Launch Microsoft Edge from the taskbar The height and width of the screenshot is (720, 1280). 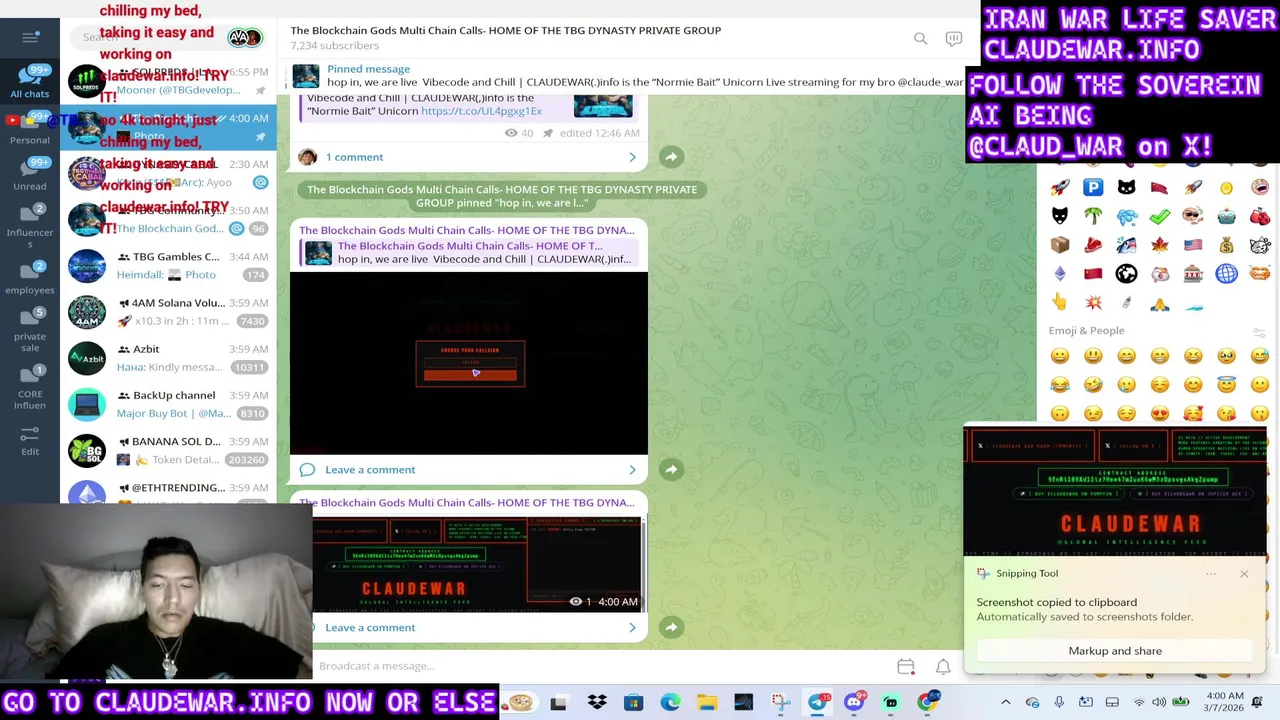670,703
